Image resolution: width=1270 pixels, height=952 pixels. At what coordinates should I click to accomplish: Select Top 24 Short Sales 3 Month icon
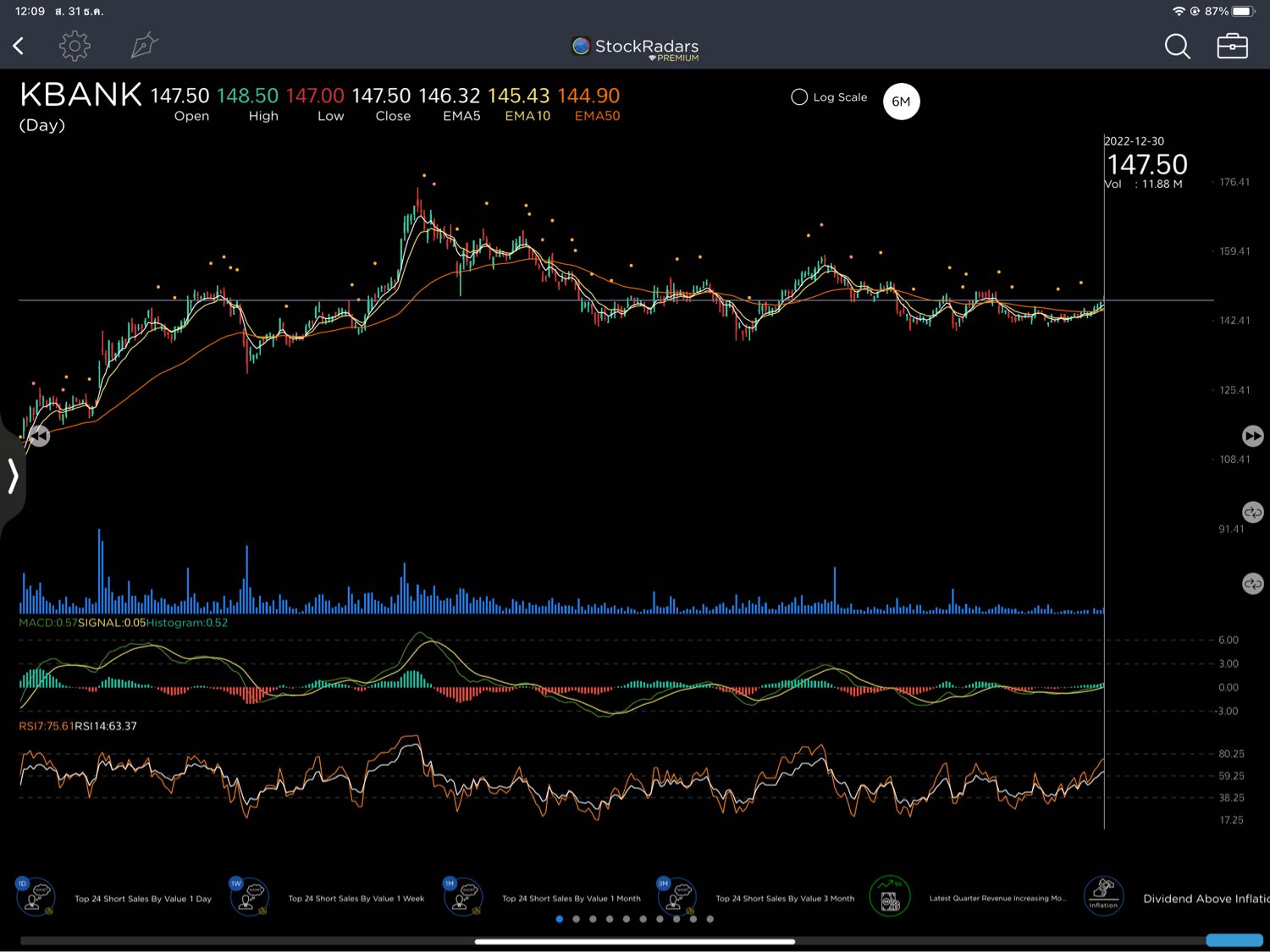[x=676, y=898]
